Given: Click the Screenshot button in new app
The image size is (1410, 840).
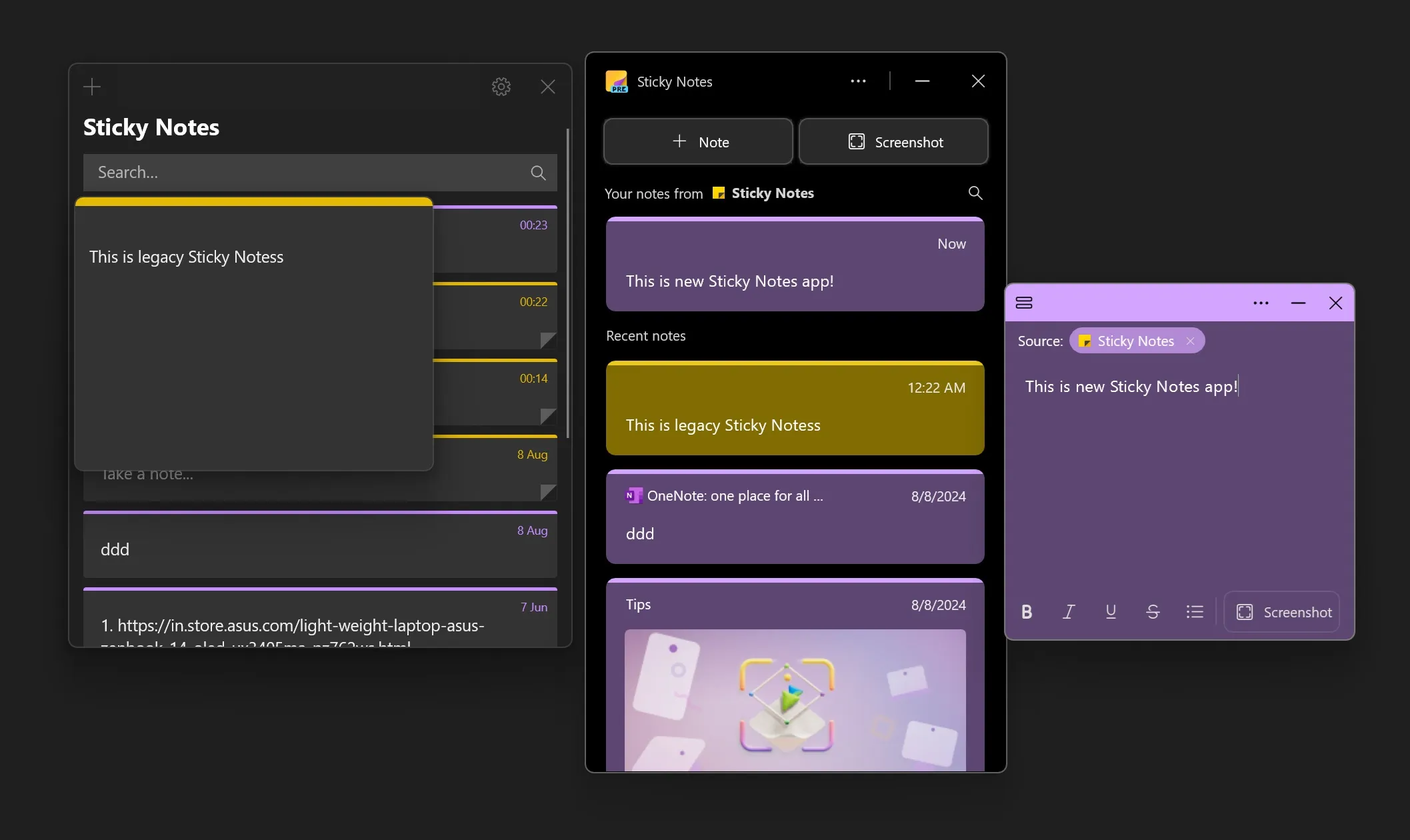Looking at the screenshot, I should click(892, 140).
